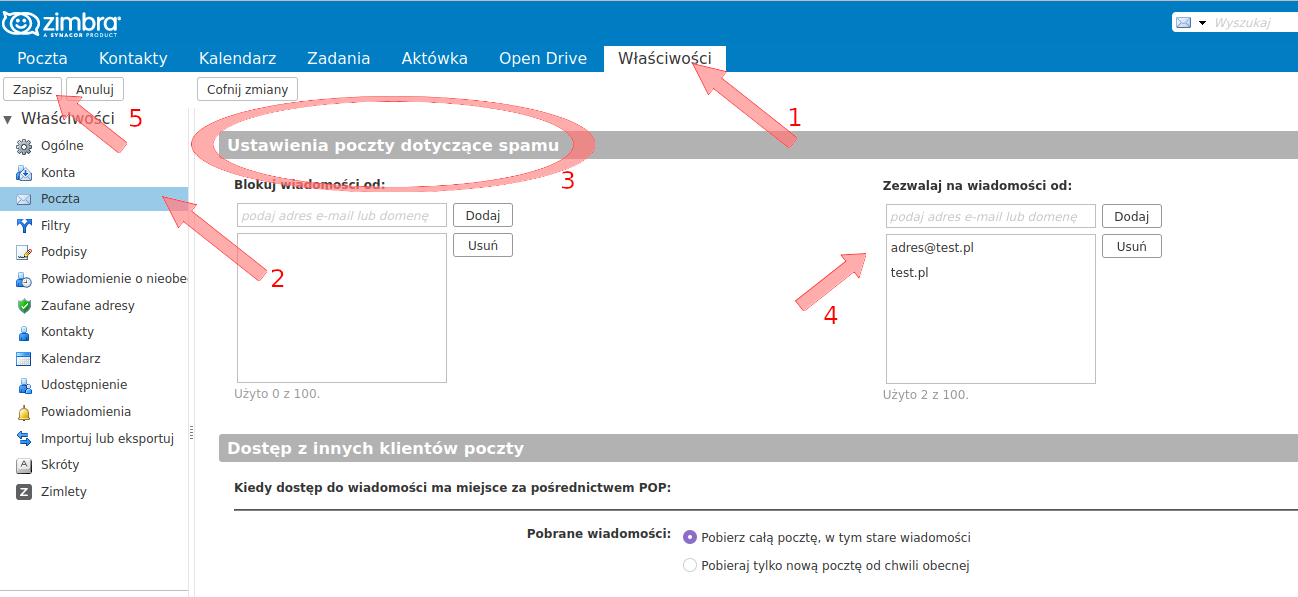The image size is (1298, 597).
Task: Open the Ogólne gear icon
Action: click(x=24, y=146)
